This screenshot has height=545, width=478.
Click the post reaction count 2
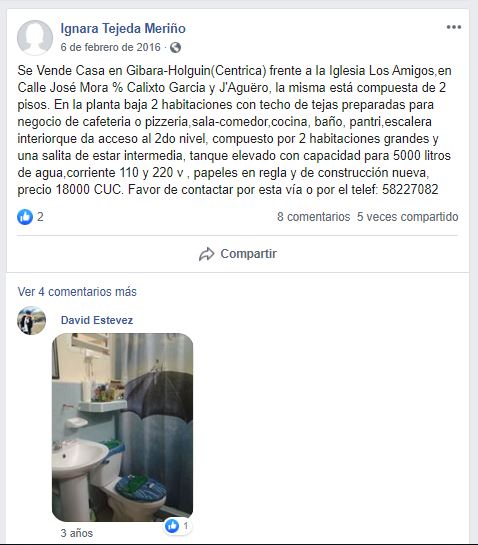(x=40, y=217)
